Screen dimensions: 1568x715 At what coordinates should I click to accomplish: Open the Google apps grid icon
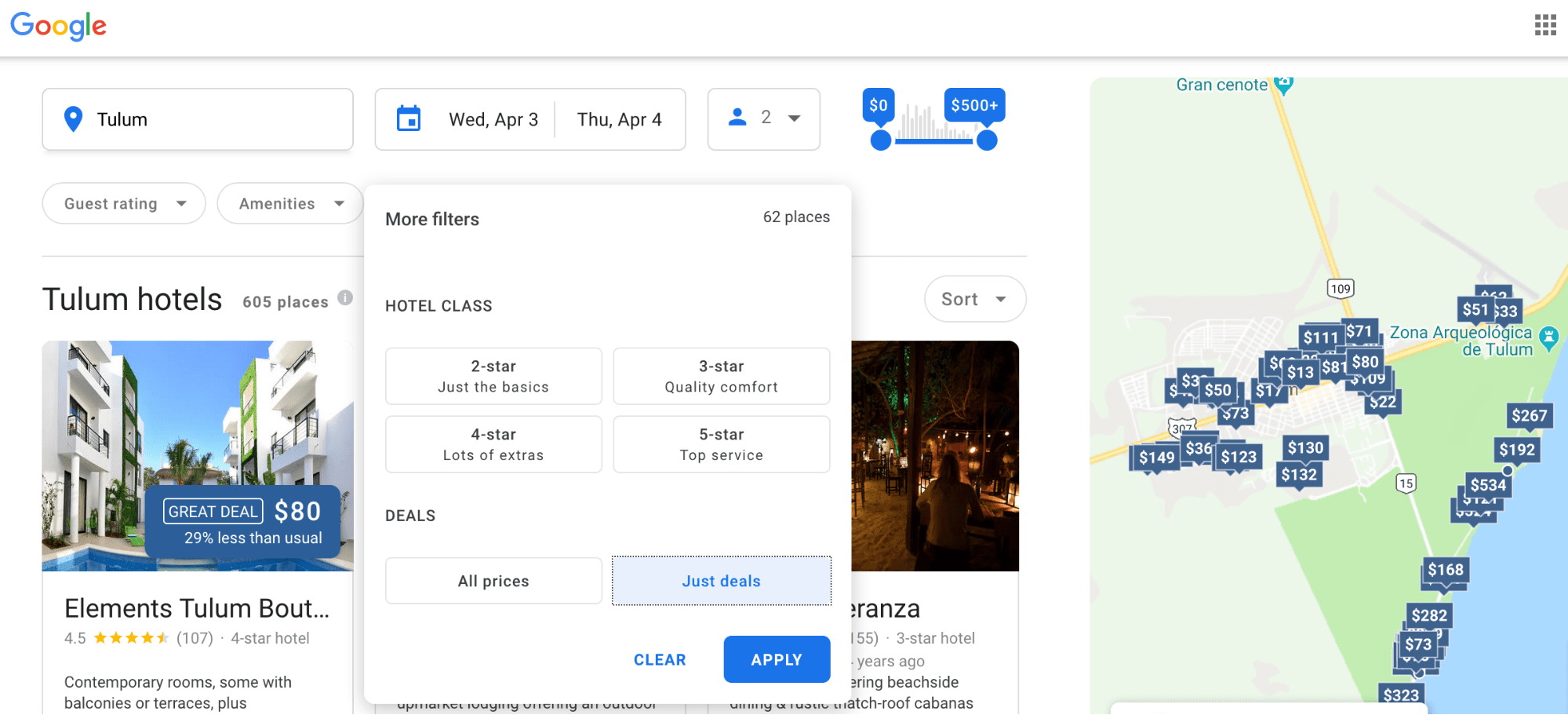click(1545, 25)
